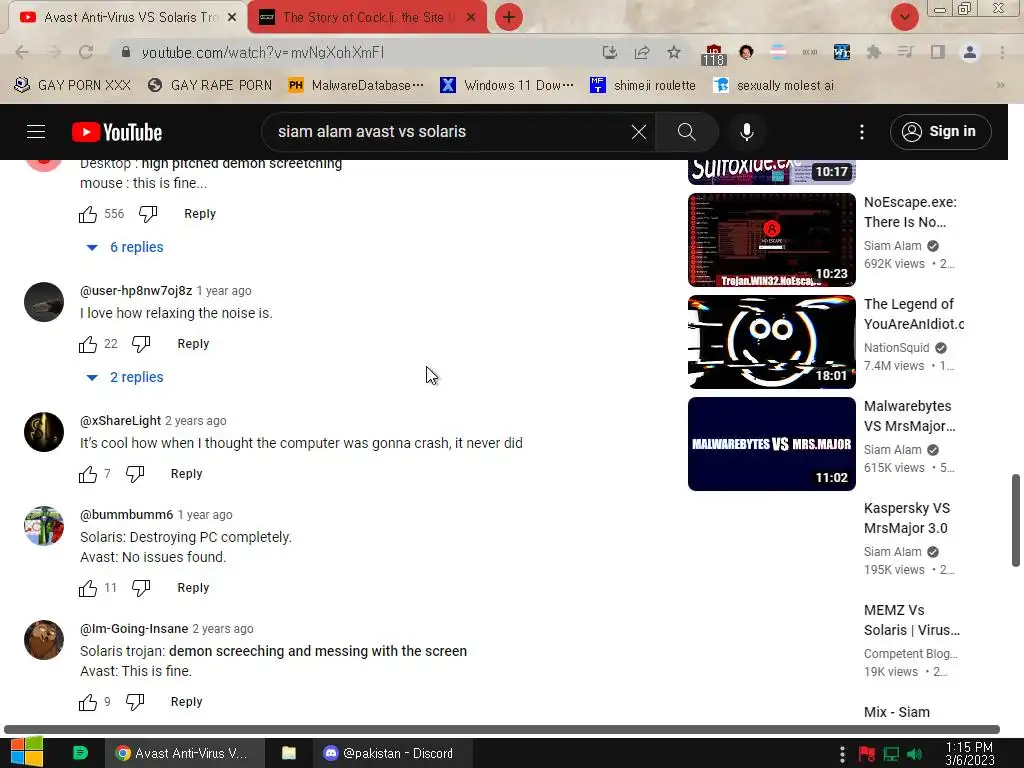Image resolution: width=1024 pixels, height=768 pixels.
Task: Reload the current page
Action: (x=86, y=52)
